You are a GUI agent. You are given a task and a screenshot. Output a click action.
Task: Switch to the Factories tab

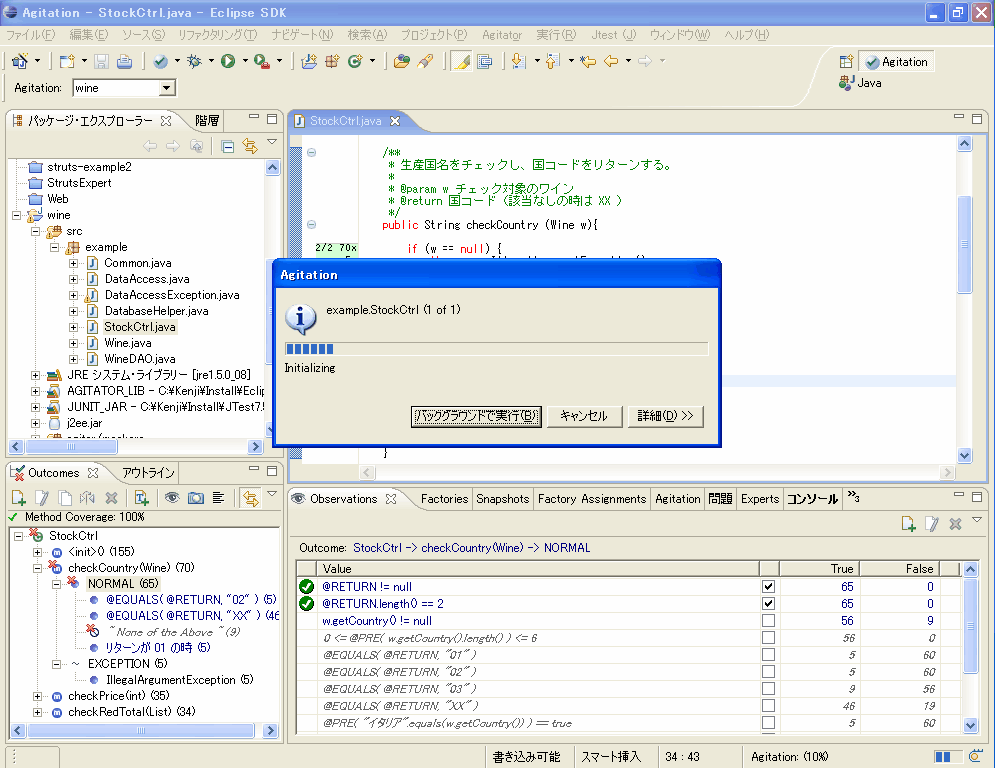click(444, 499)
